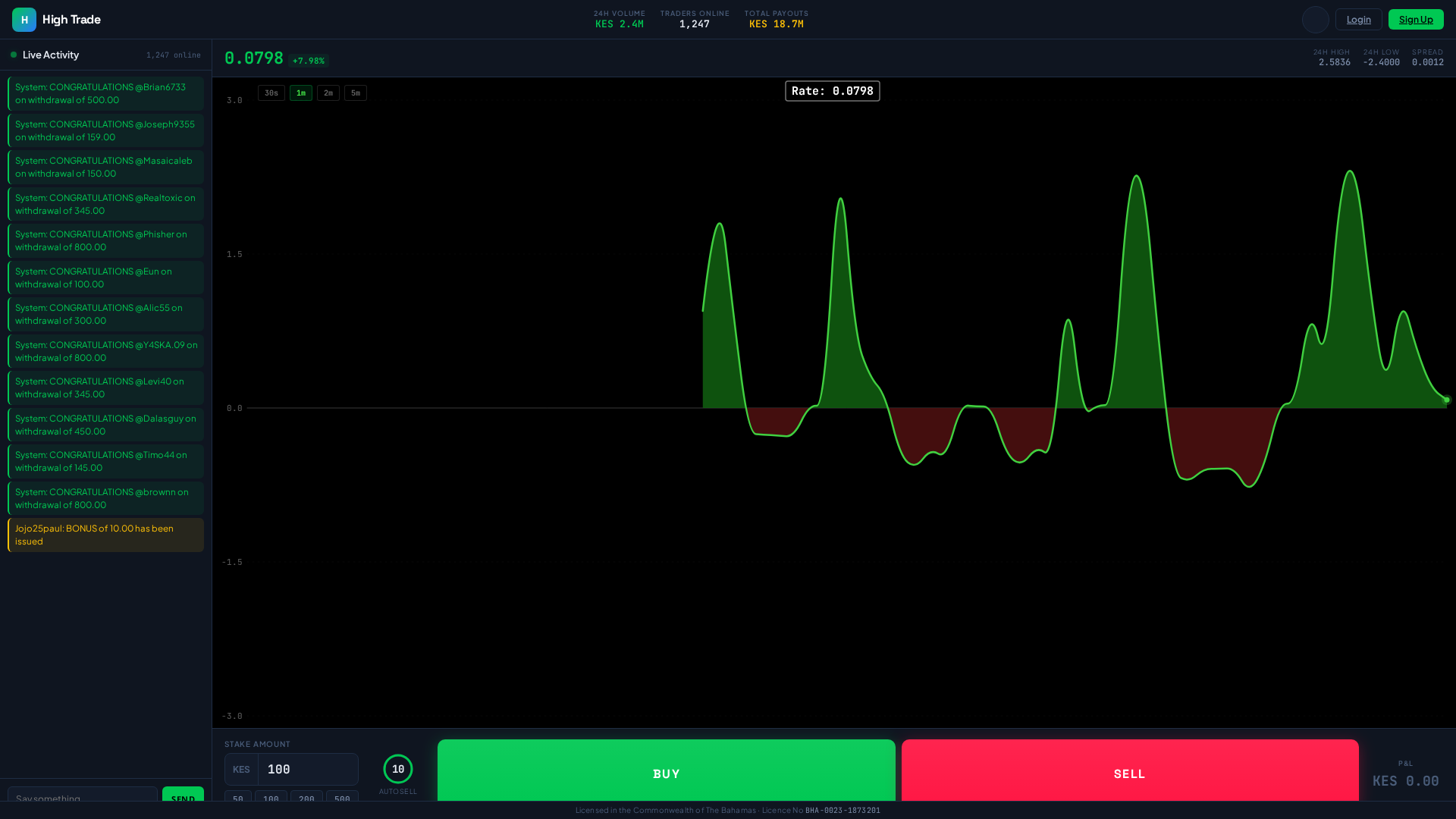Viewport: 1456px width, 819px height.
Task: Click the licence number BHA-0023-1873201
Action: coord(843,811)
